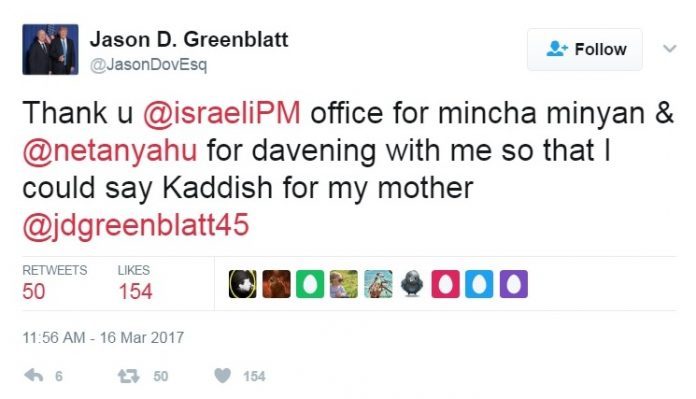Image resolution: width=696 pixels, height=399 pixels.
Task: Open Jason D. Greenblatt profile picture
Action: [50, 49]
